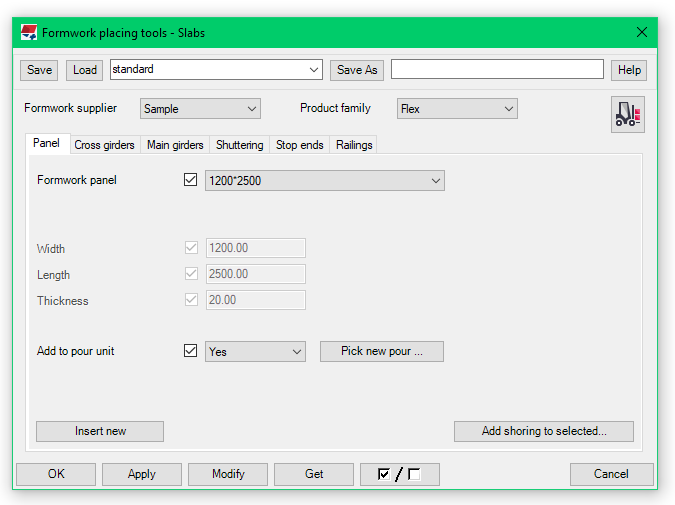The image size is (675, 505).
Task: Switch to the Cross girders tab
Action: pos(104,145)
